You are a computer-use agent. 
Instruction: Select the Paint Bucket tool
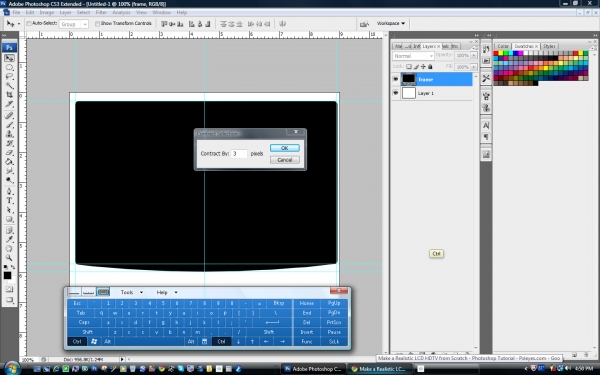[x=10, y=161]
